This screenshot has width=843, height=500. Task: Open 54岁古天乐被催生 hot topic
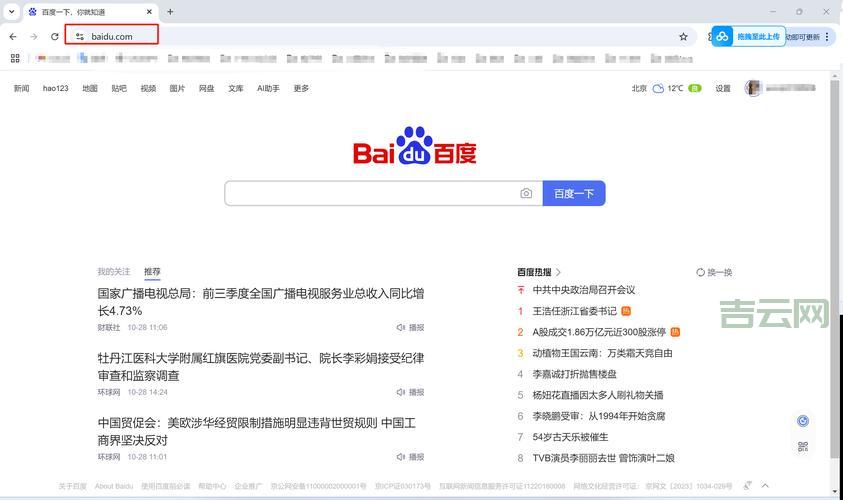point(570,437)
